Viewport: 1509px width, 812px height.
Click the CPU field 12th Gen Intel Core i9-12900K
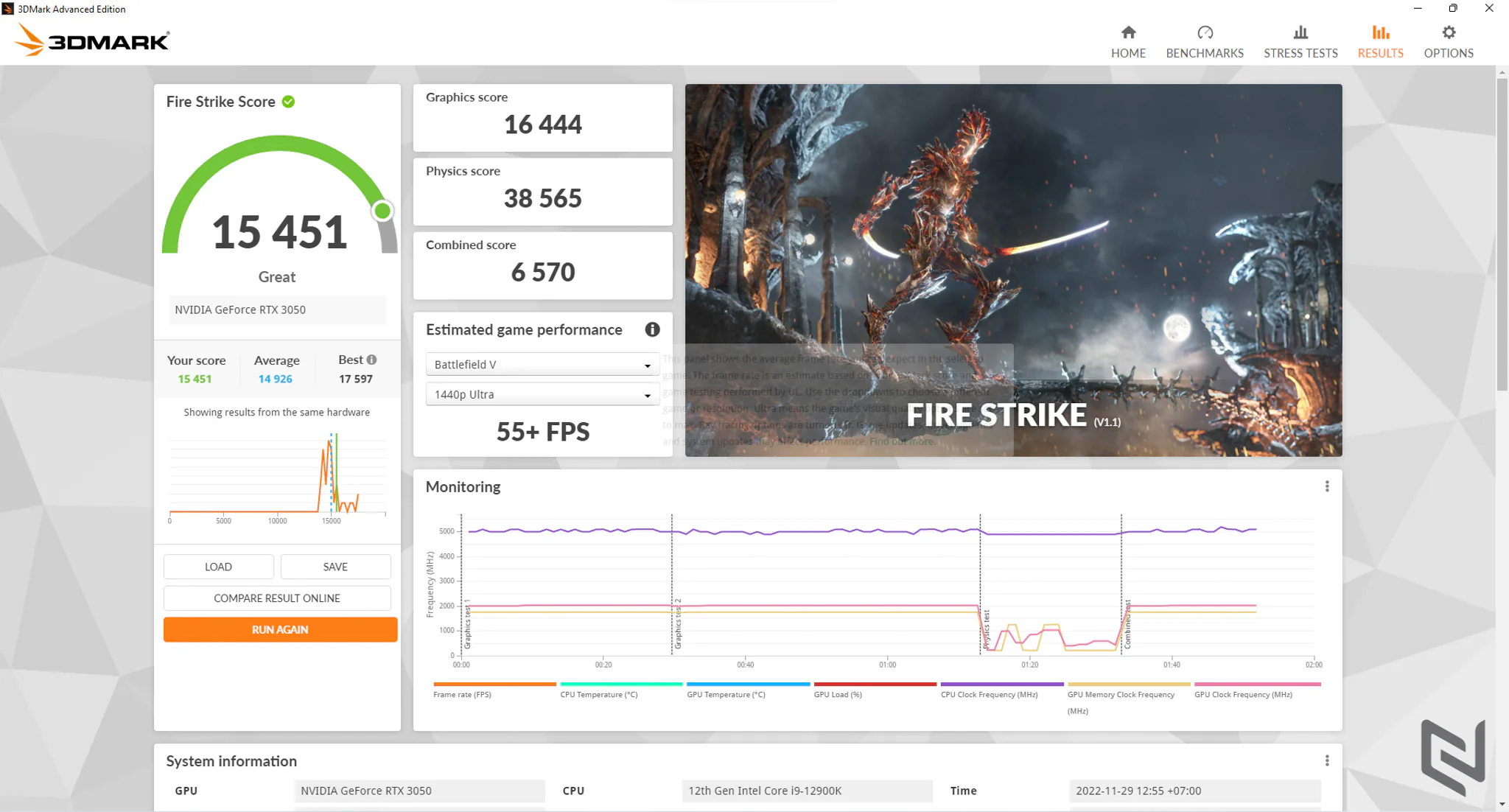(807, 791)
